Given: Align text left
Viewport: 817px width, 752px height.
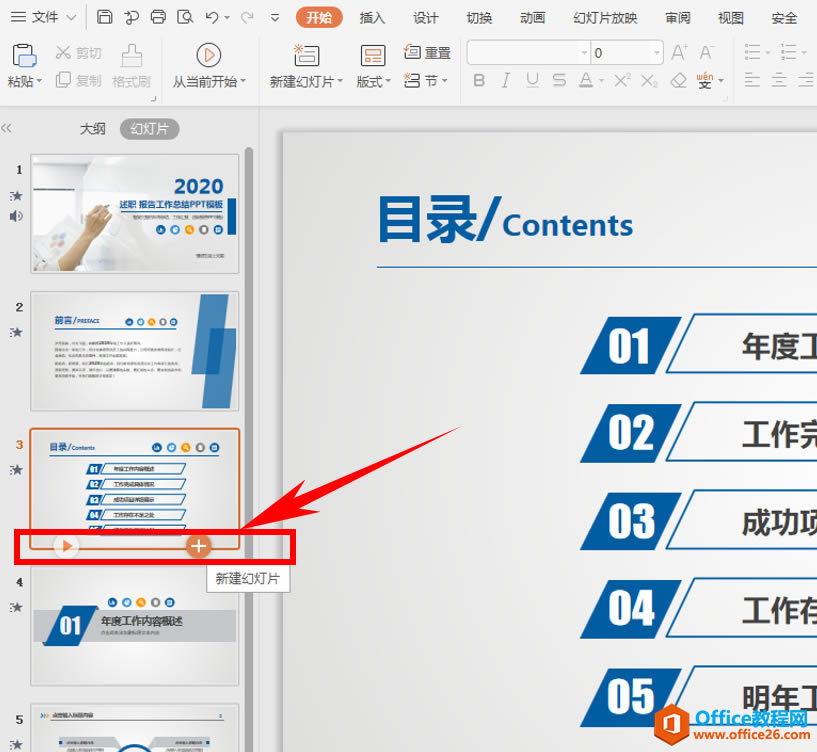Looking at the screenshot, I should pos(752,80).
